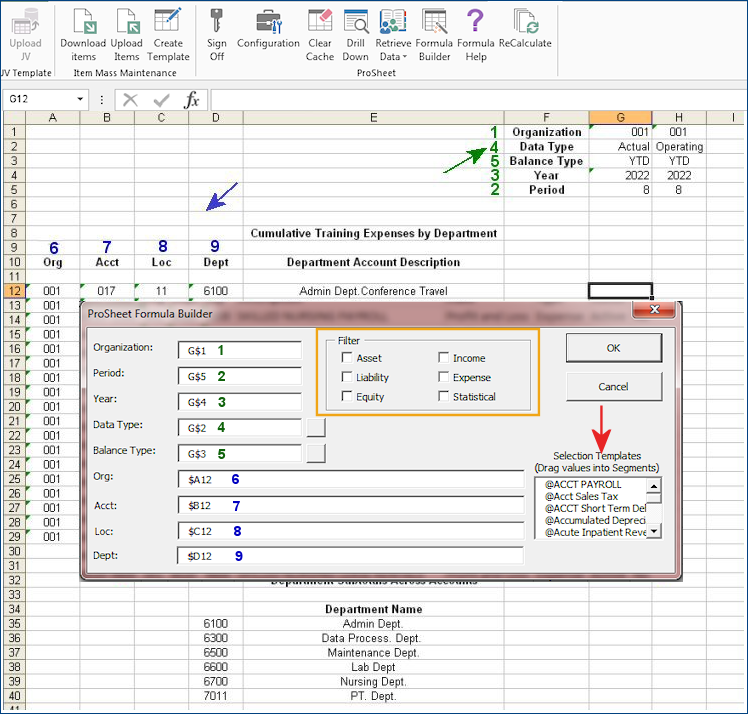Screen dimensions: 748x714
Task: Open the Name Box dropdown arrow
Action: 81,100
